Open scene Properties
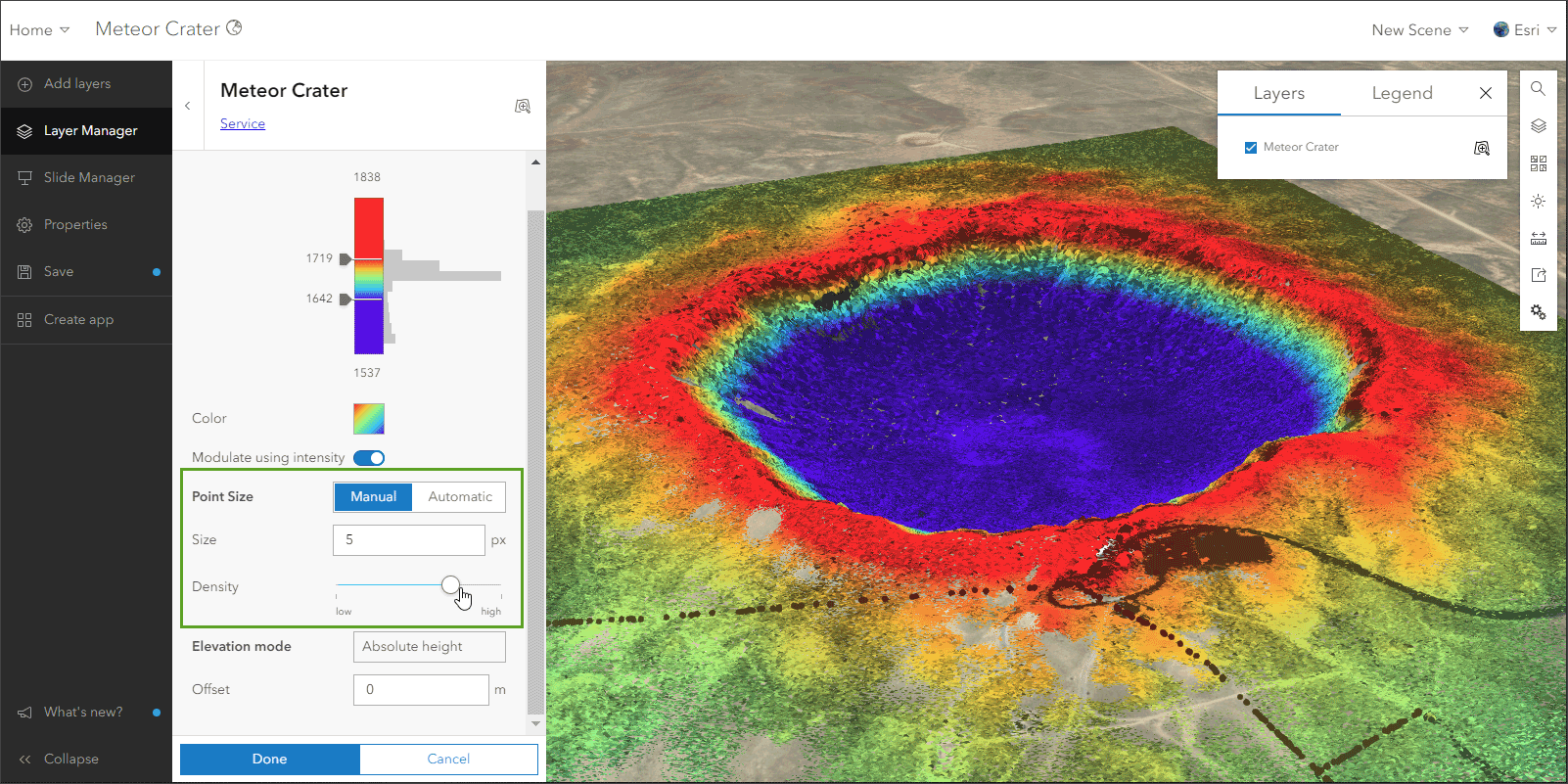Viewport: 1568px width, 784px height. (x=86, y=225)
